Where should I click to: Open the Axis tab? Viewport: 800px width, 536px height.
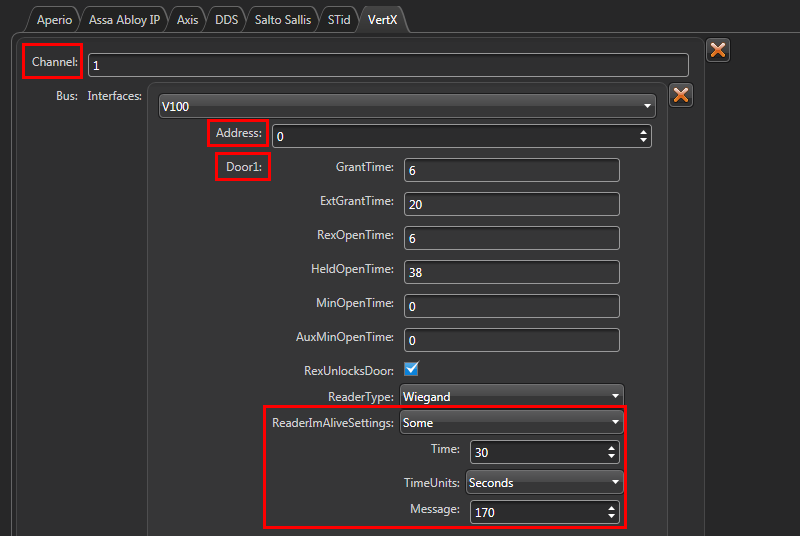click(x=187, y=19)
